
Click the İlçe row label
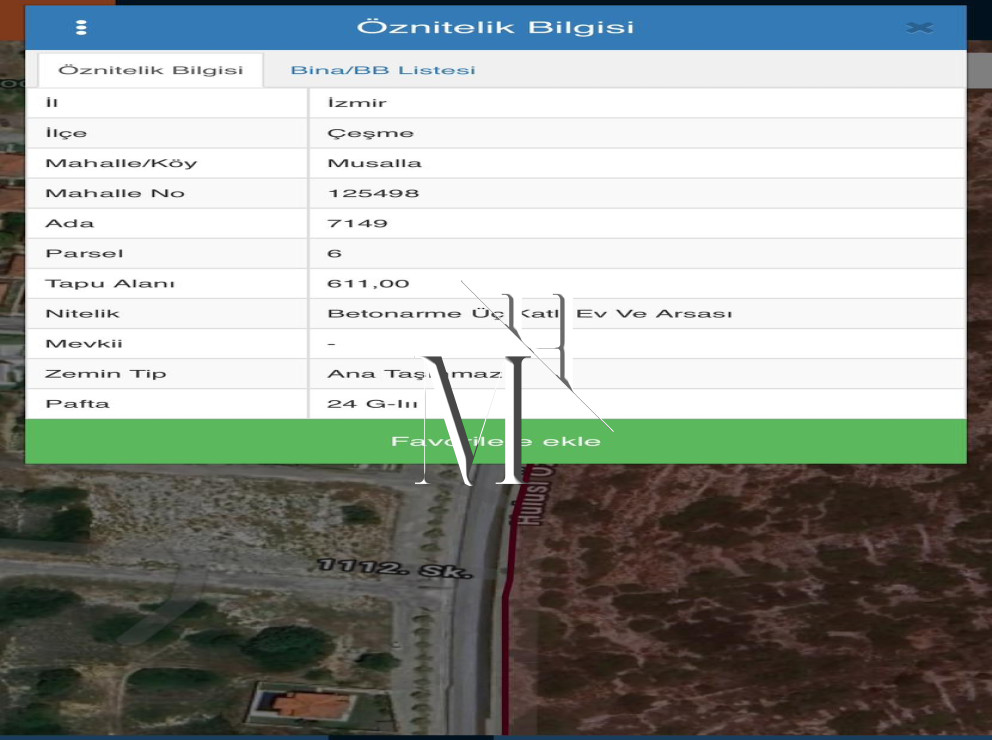coord(66,133)
